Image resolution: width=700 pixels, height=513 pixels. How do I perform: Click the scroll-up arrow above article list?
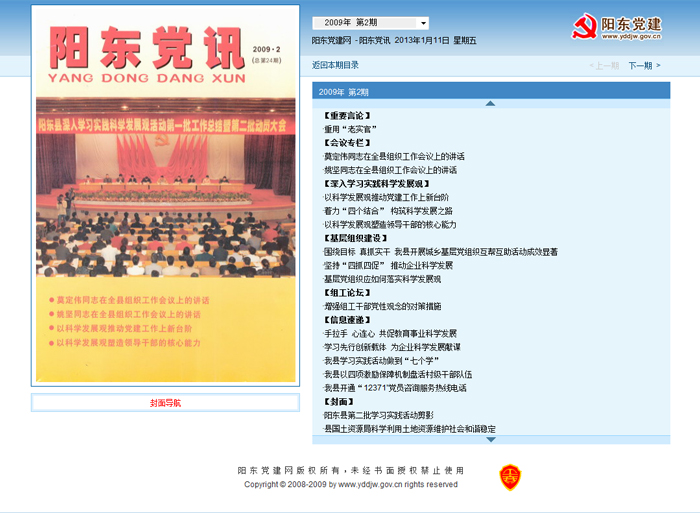(x=490, y=103)
